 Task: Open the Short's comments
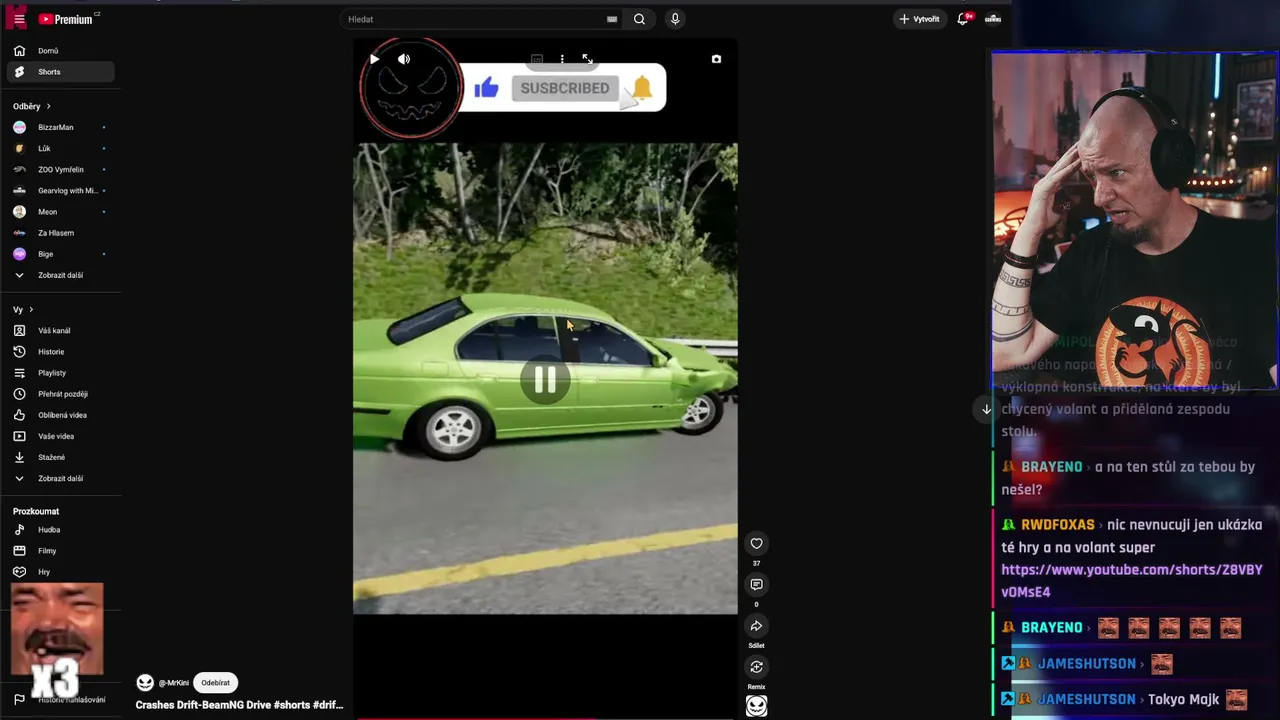click(756, 585)
